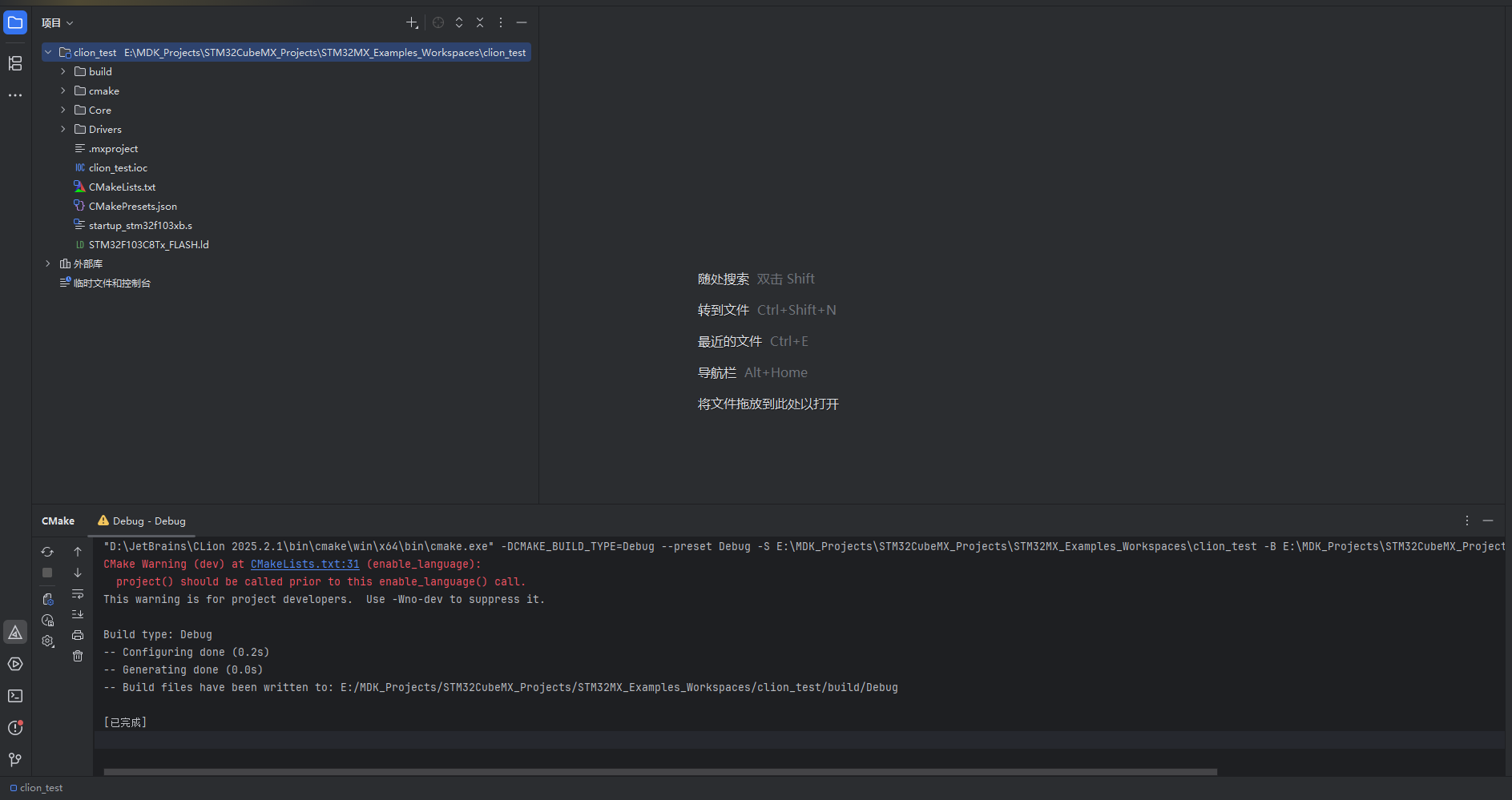Select the STM32F103C8Tx_FLASH.ld file
The width and height of the screenshot is (1512, 800).
148,245
